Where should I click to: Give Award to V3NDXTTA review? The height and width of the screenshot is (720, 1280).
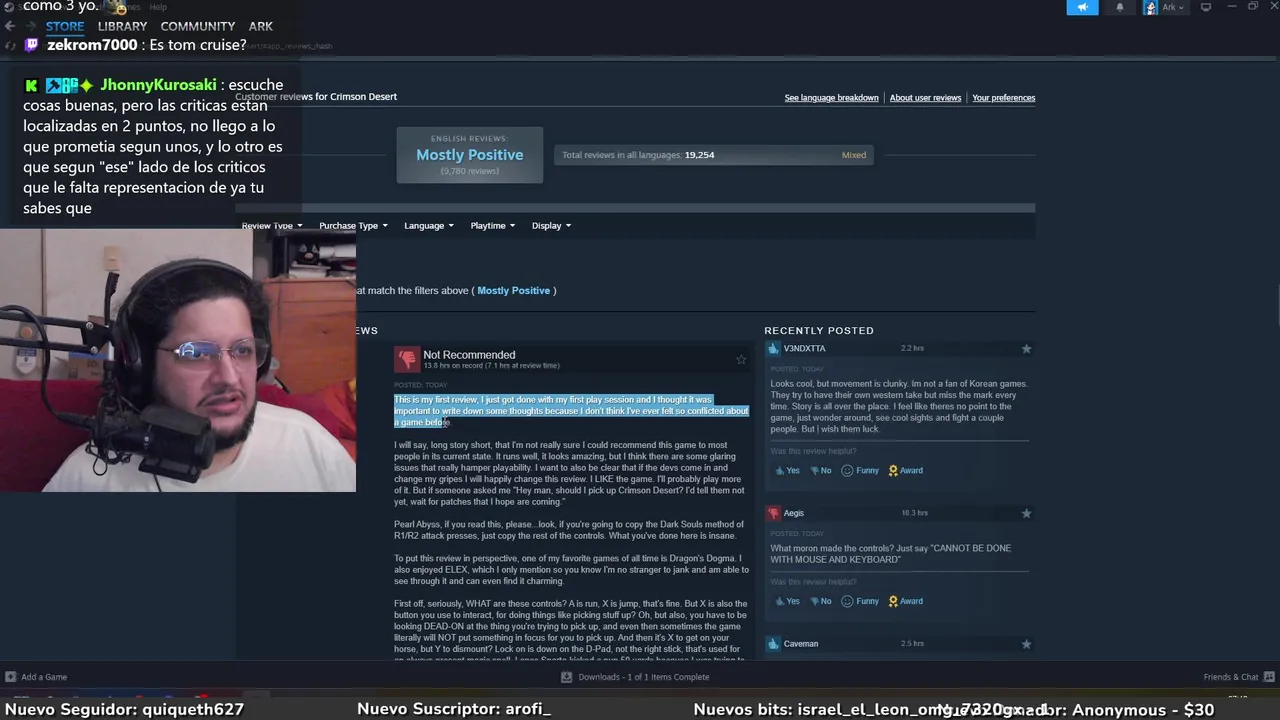[905, 471]
